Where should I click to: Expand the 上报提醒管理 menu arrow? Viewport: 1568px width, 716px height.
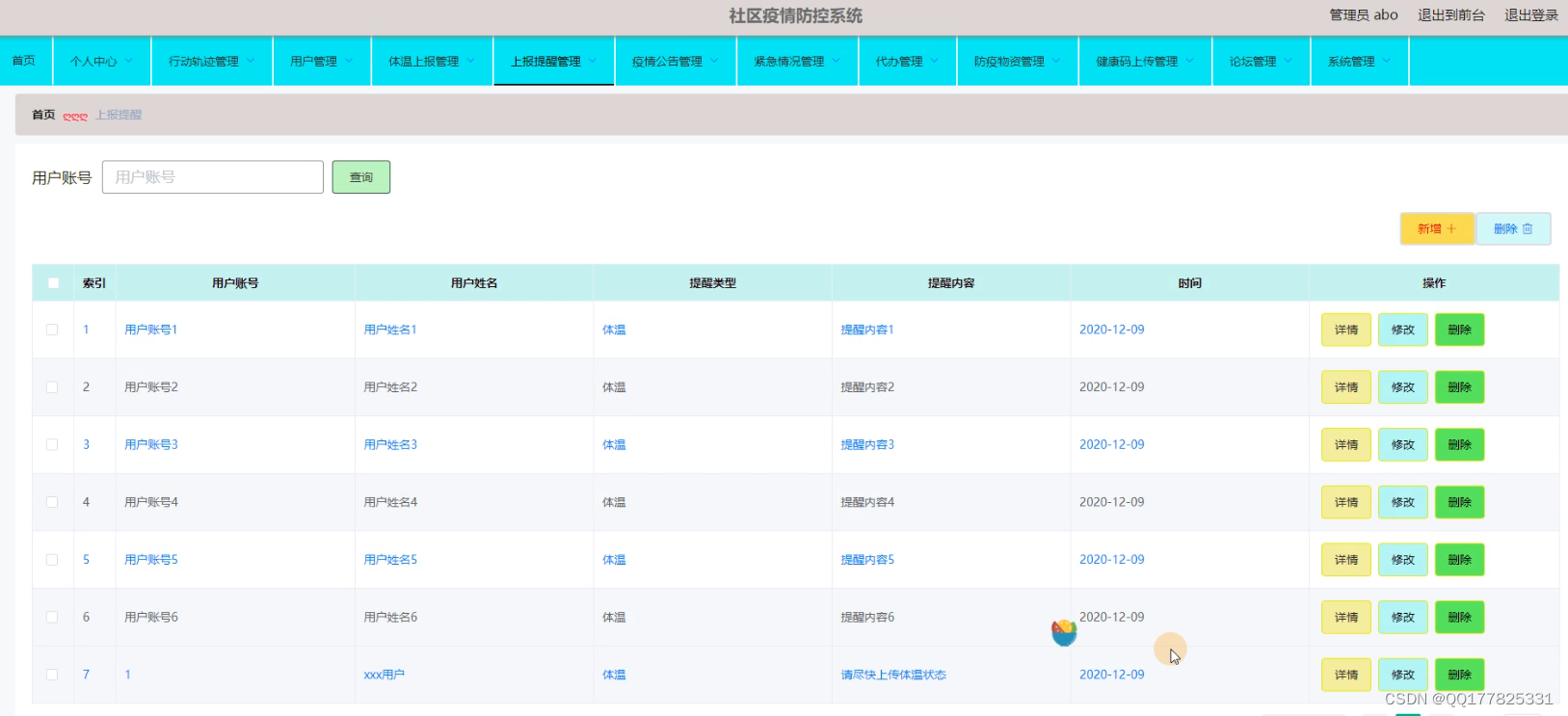pos(593,61)
